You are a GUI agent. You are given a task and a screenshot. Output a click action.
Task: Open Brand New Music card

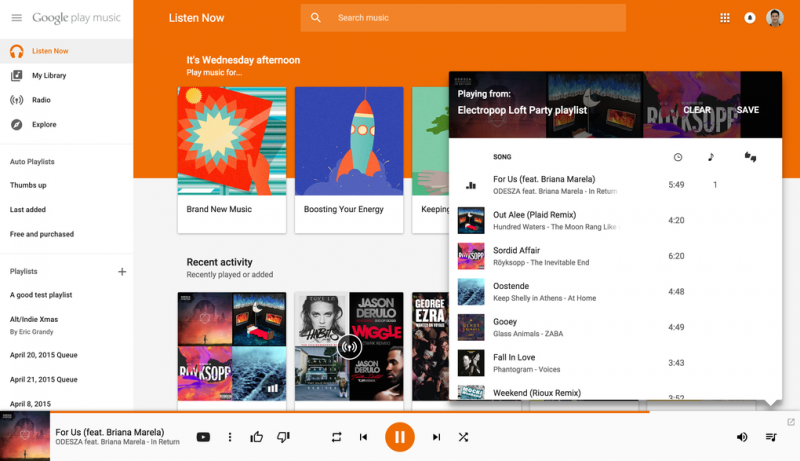pos(232,160)
